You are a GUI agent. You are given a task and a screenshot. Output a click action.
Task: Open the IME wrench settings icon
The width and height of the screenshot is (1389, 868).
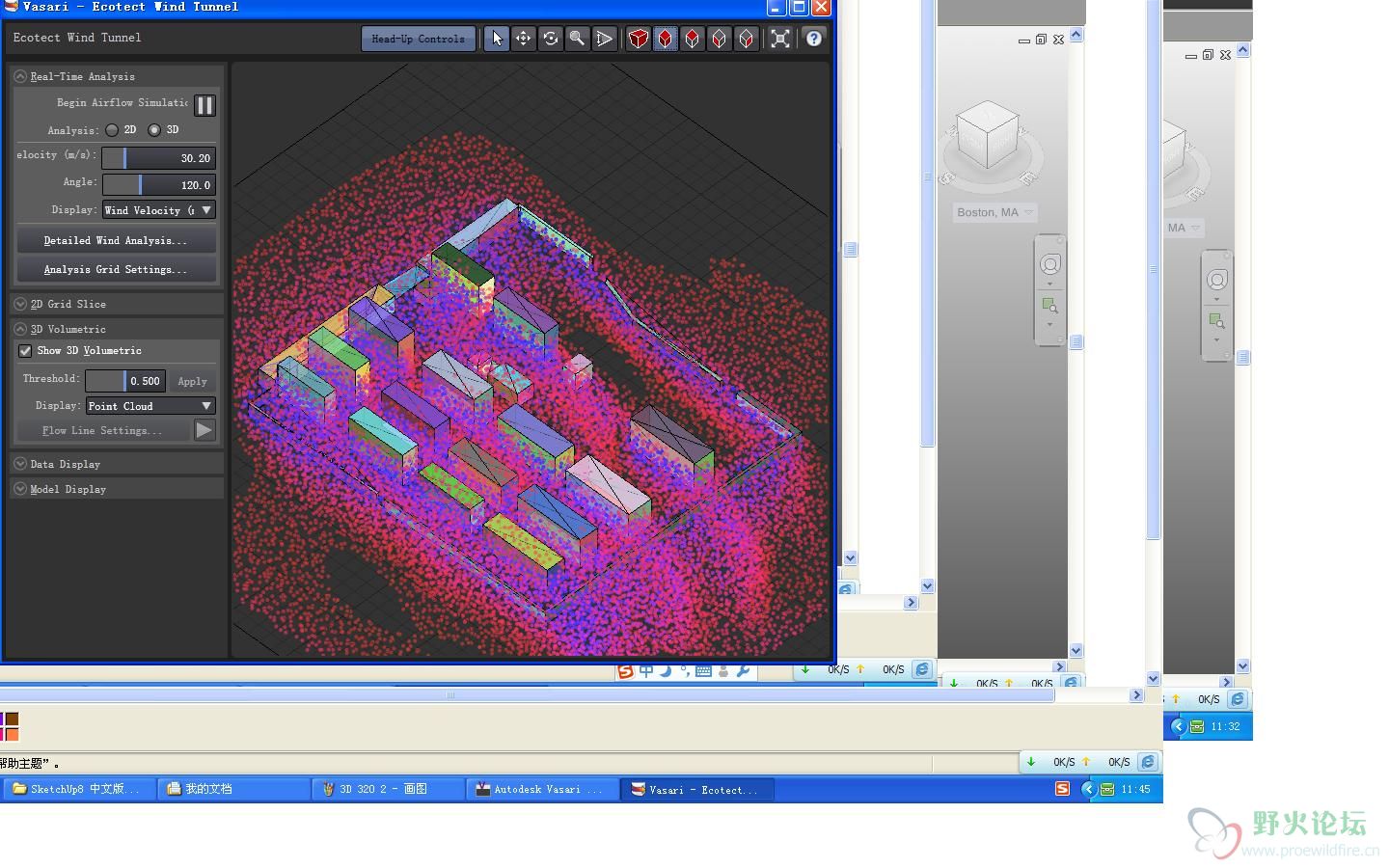point(743,670)
